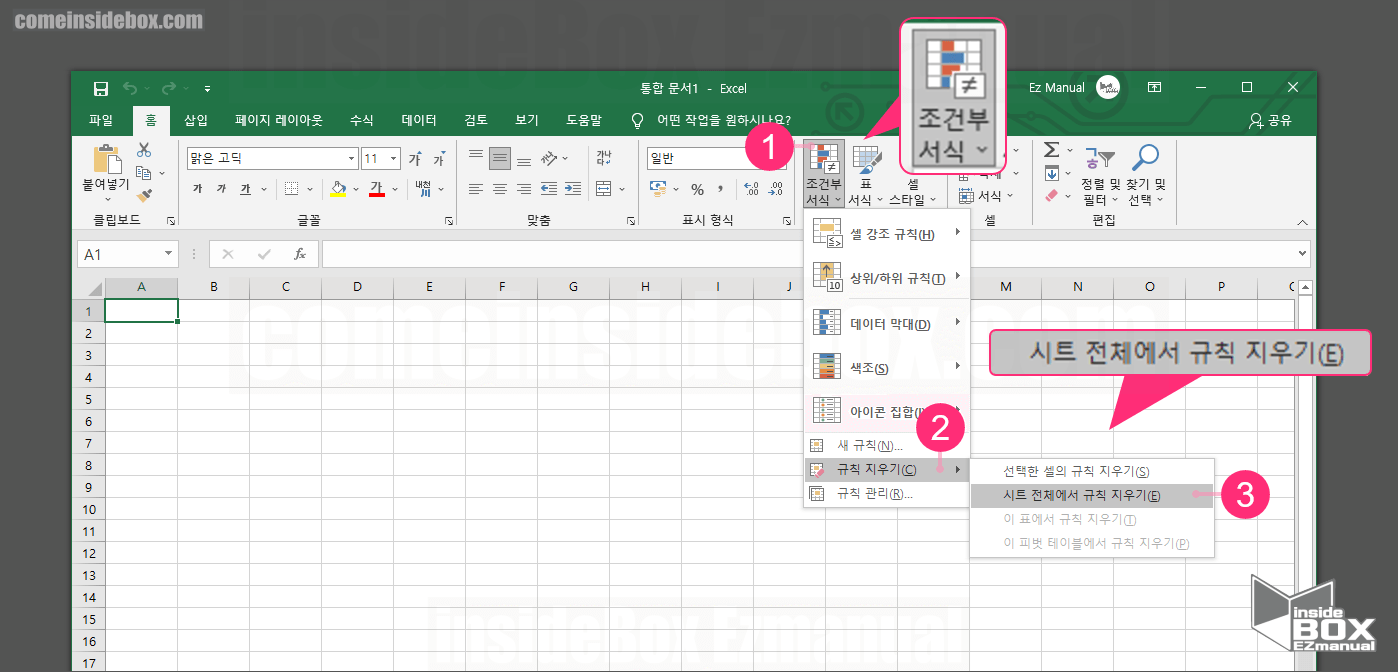Screen dimensions: 1398x672
Task: Select the AutoSum sigma icon
Action: (1051, 150)
